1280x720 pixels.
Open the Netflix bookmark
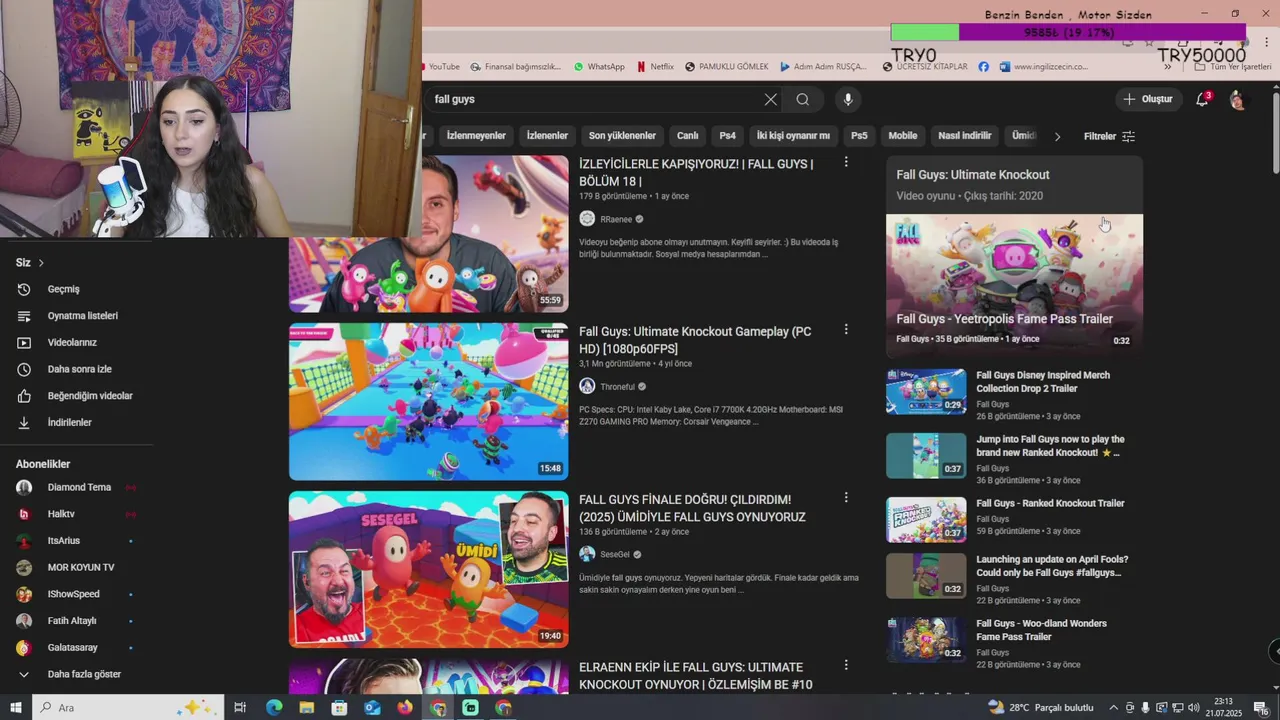(x=655, y=67)
